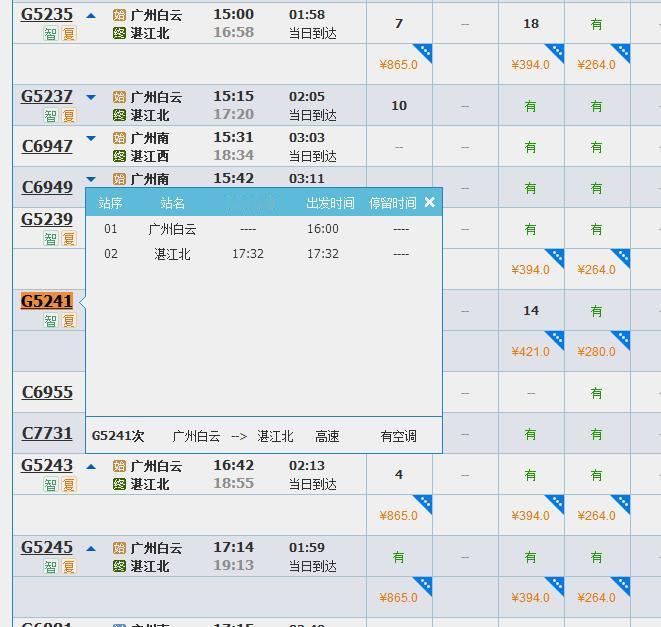Click the 智 badge under G5245
661x627 pixels.
(51, 567)
